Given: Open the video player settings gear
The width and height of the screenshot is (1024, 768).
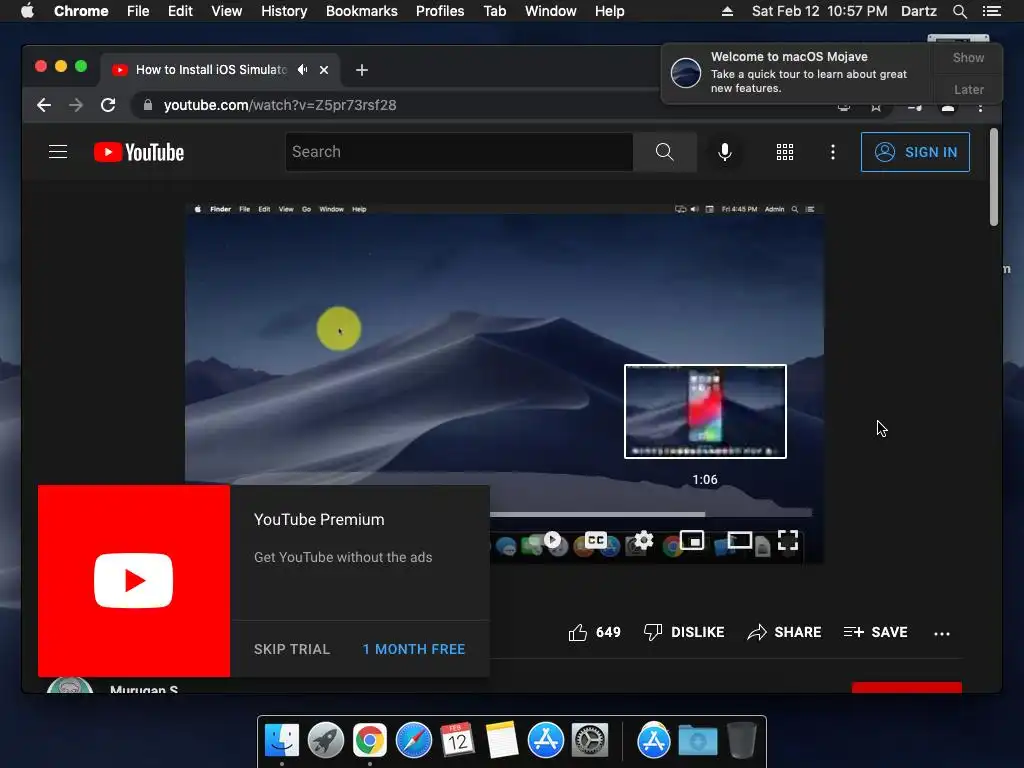Looking at the screenshot, I should (644, 540).
